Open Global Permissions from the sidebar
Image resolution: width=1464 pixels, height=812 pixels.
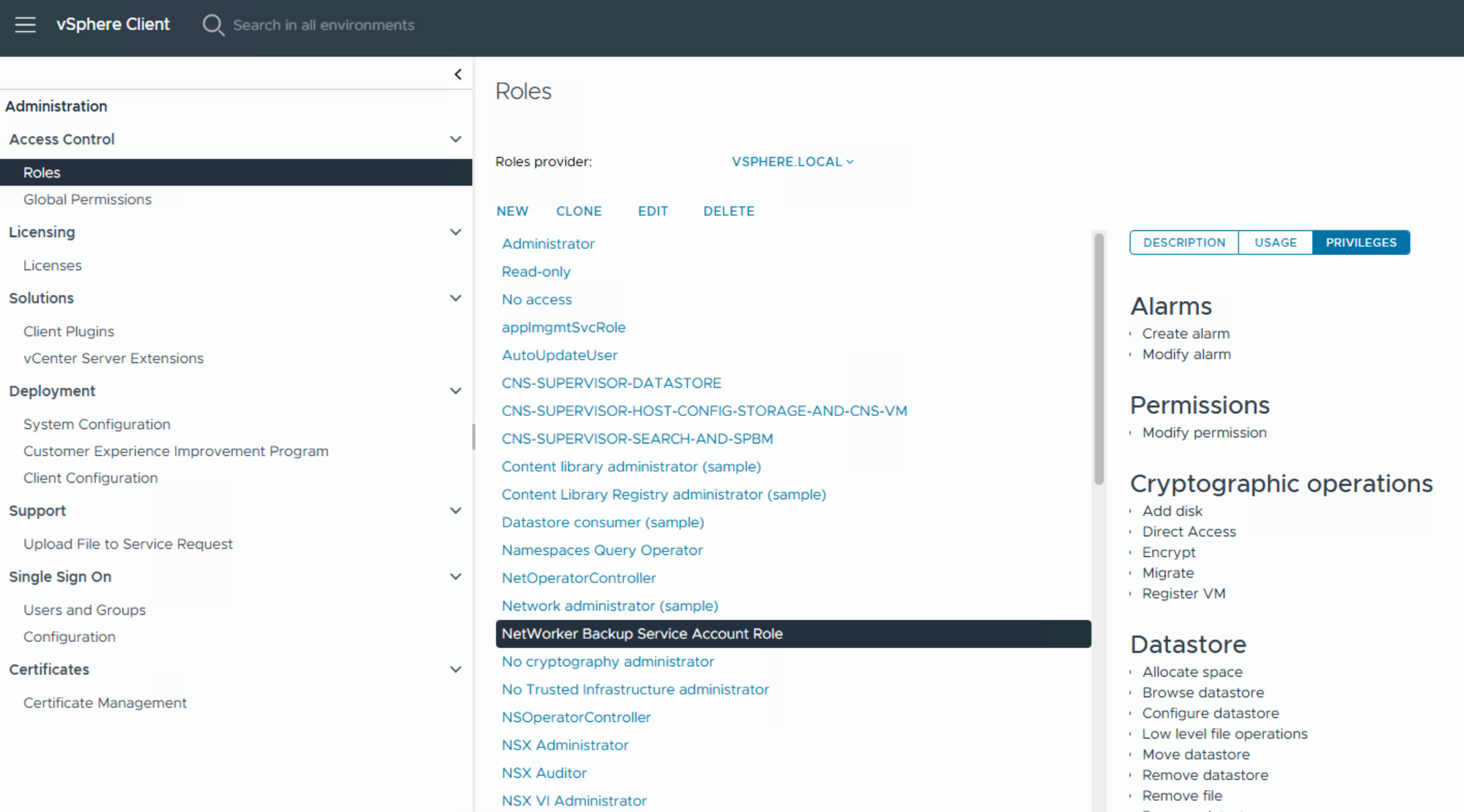88,199
